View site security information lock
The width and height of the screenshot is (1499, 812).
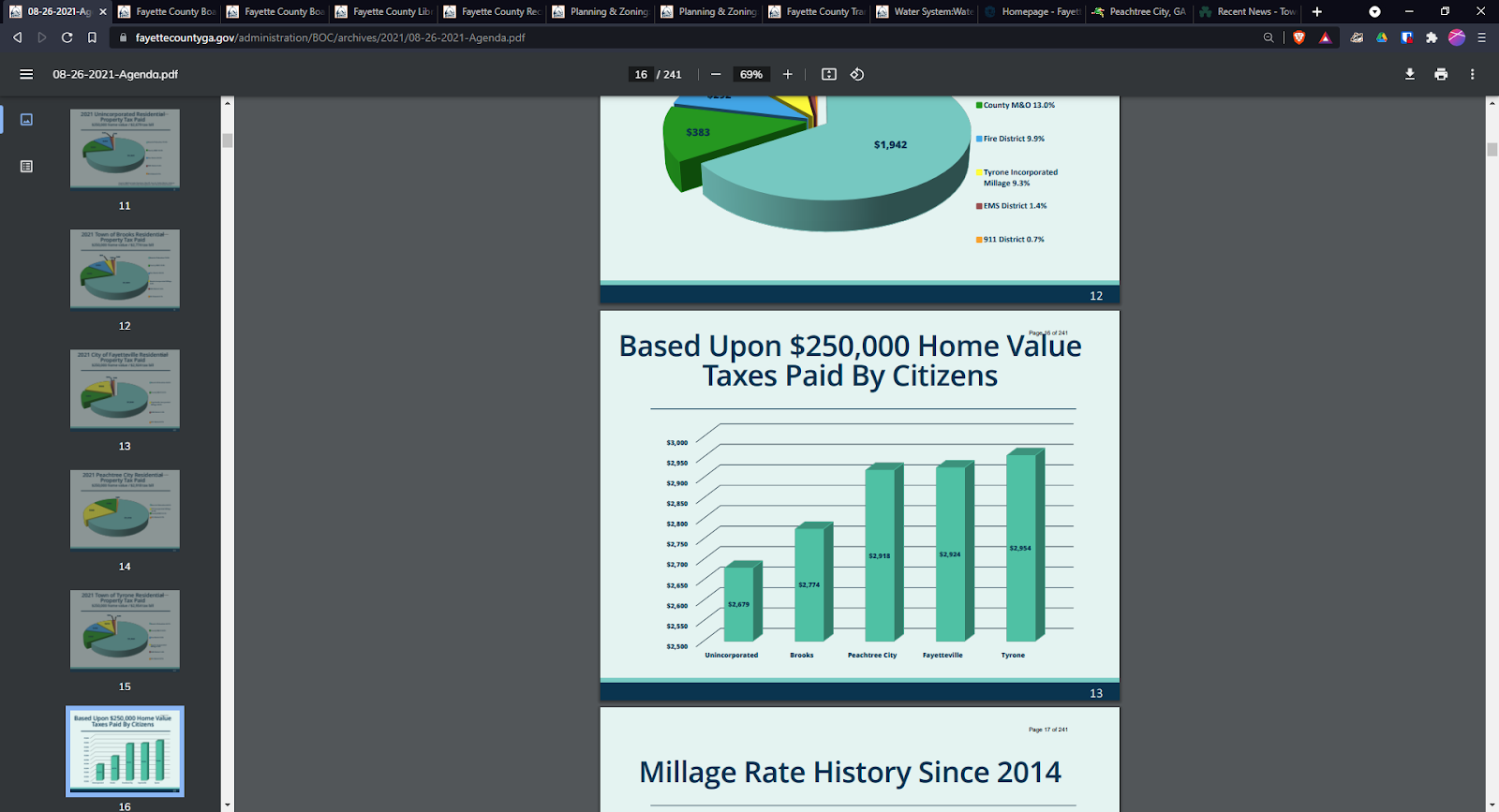(123, 37)
